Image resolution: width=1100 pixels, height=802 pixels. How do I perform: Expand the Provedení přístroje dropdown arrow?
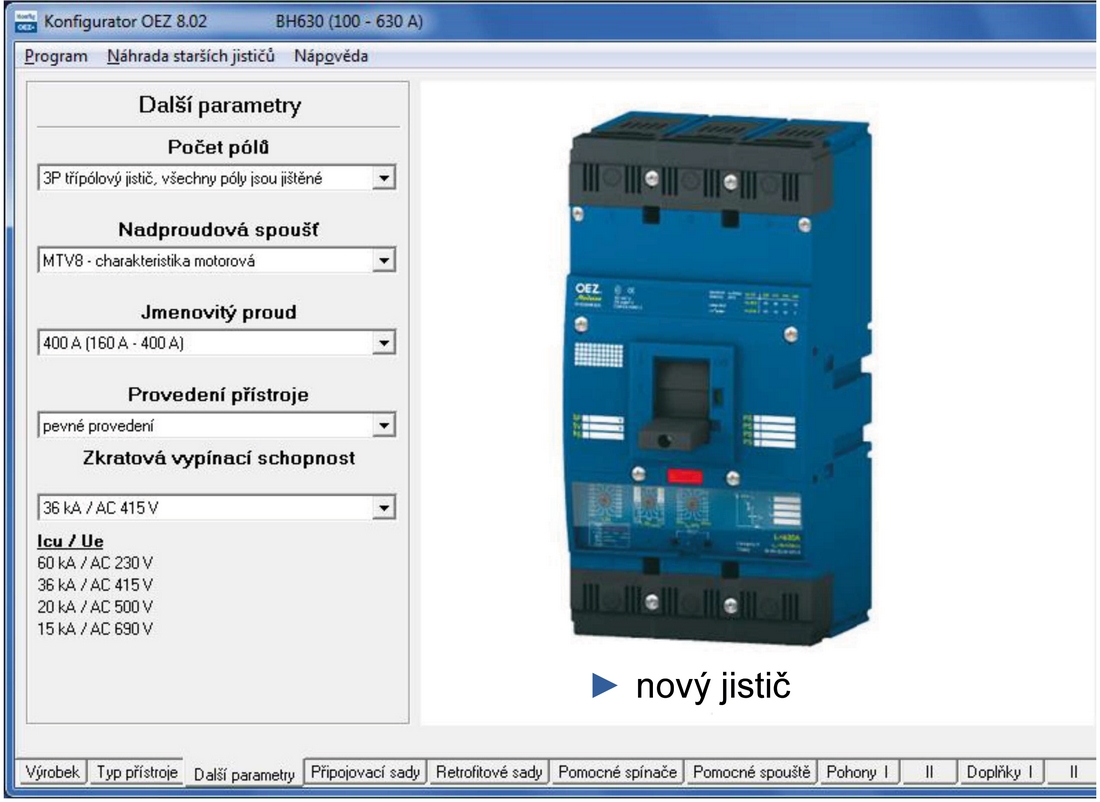click(x=384, y=425)
